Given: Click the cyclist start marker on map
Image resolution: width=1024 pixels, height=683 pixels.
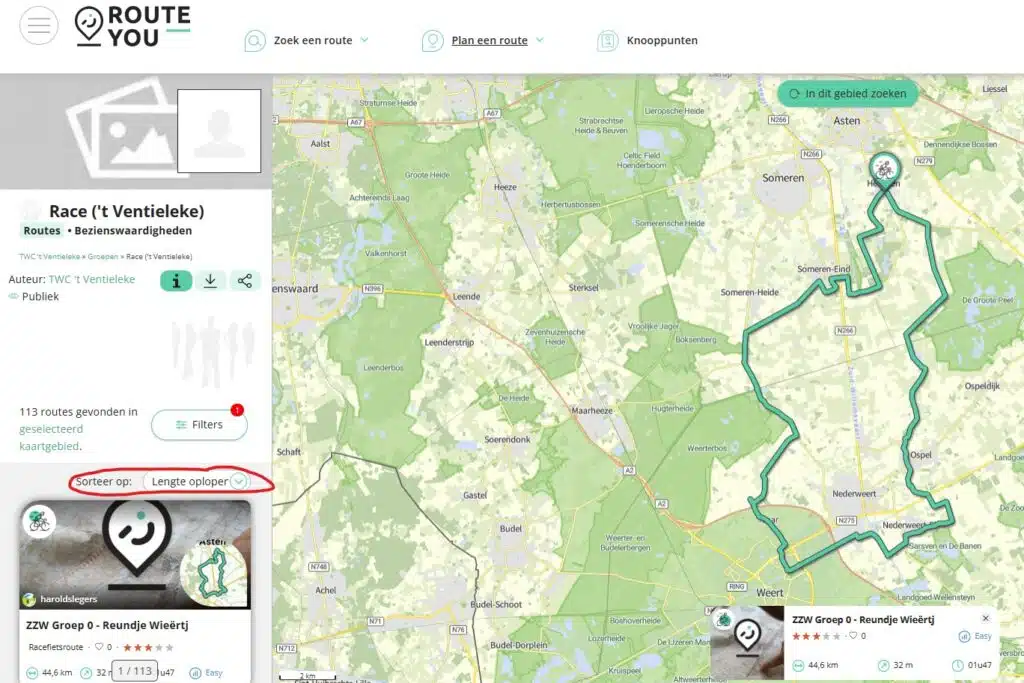Looking at the screenshot, I should click(884, 167).
